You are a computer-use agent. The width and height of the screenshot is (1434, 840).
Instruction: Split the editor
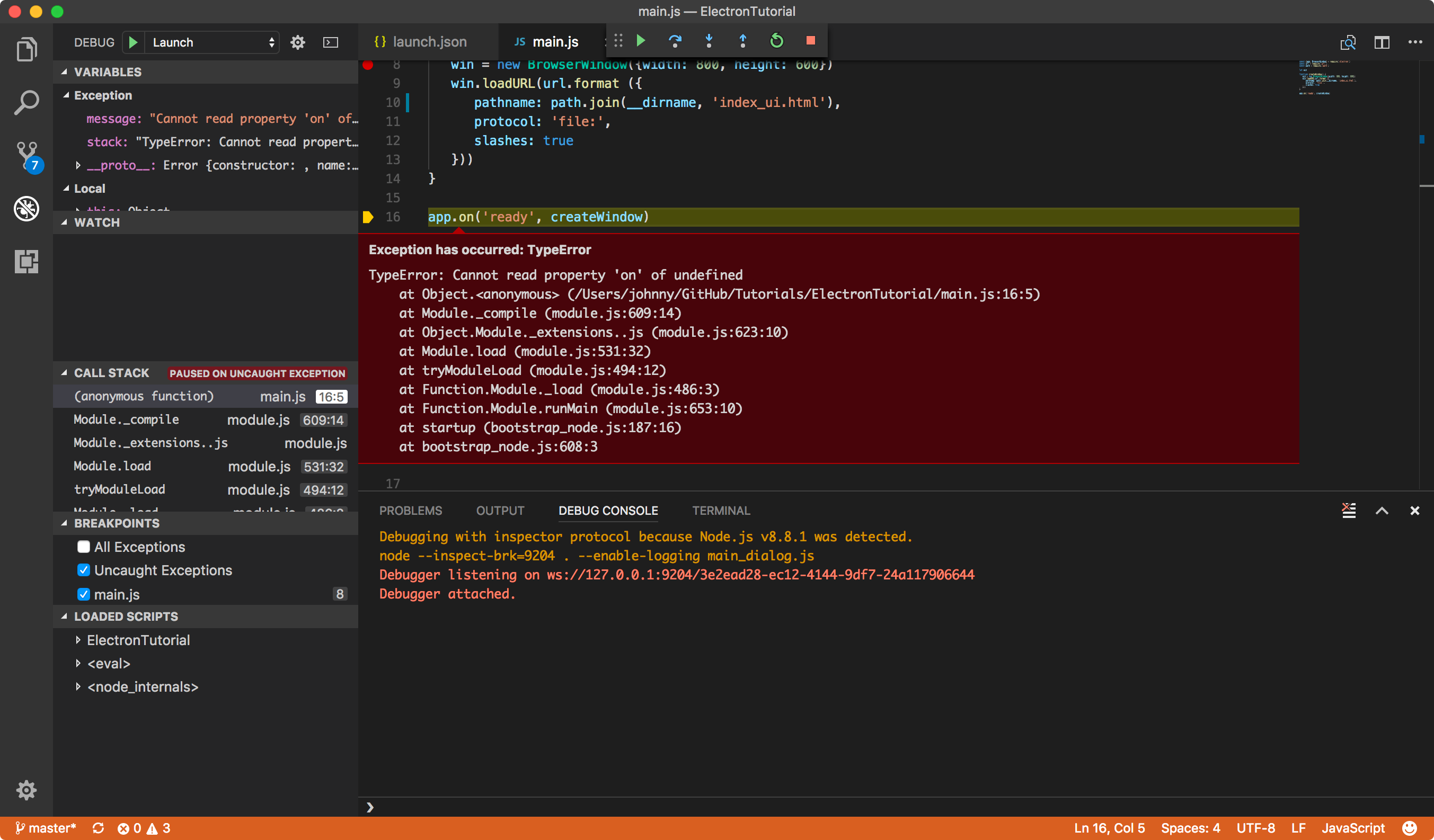[x=1382, y=42]
